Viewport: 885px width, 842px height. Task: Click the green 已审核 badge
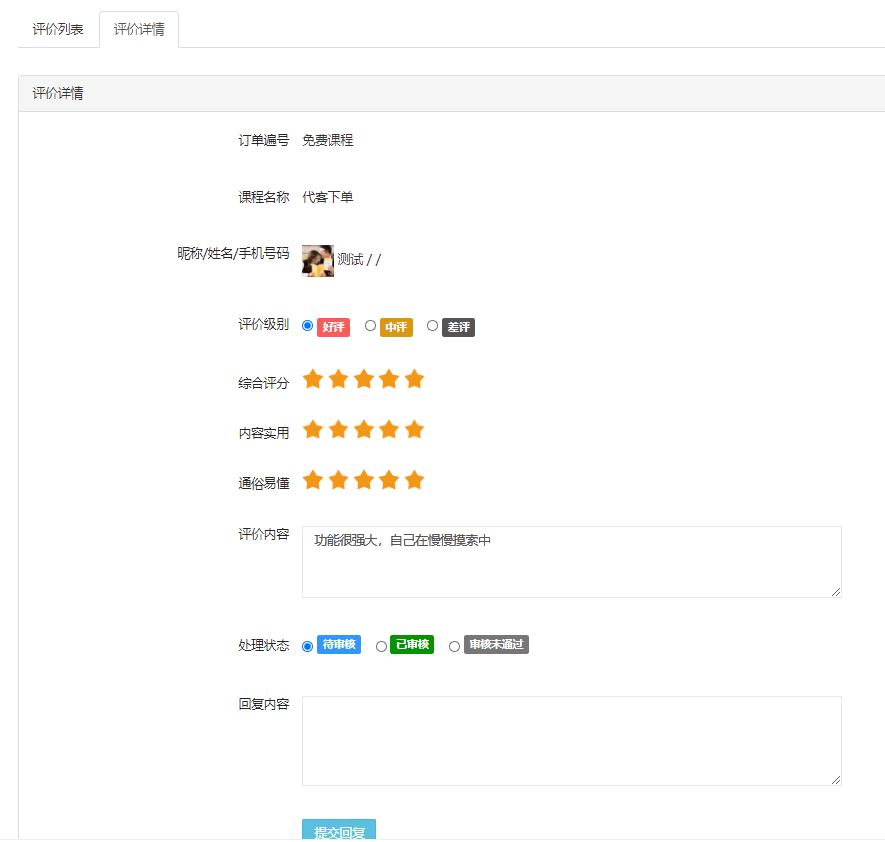click(x=412, y=644)
